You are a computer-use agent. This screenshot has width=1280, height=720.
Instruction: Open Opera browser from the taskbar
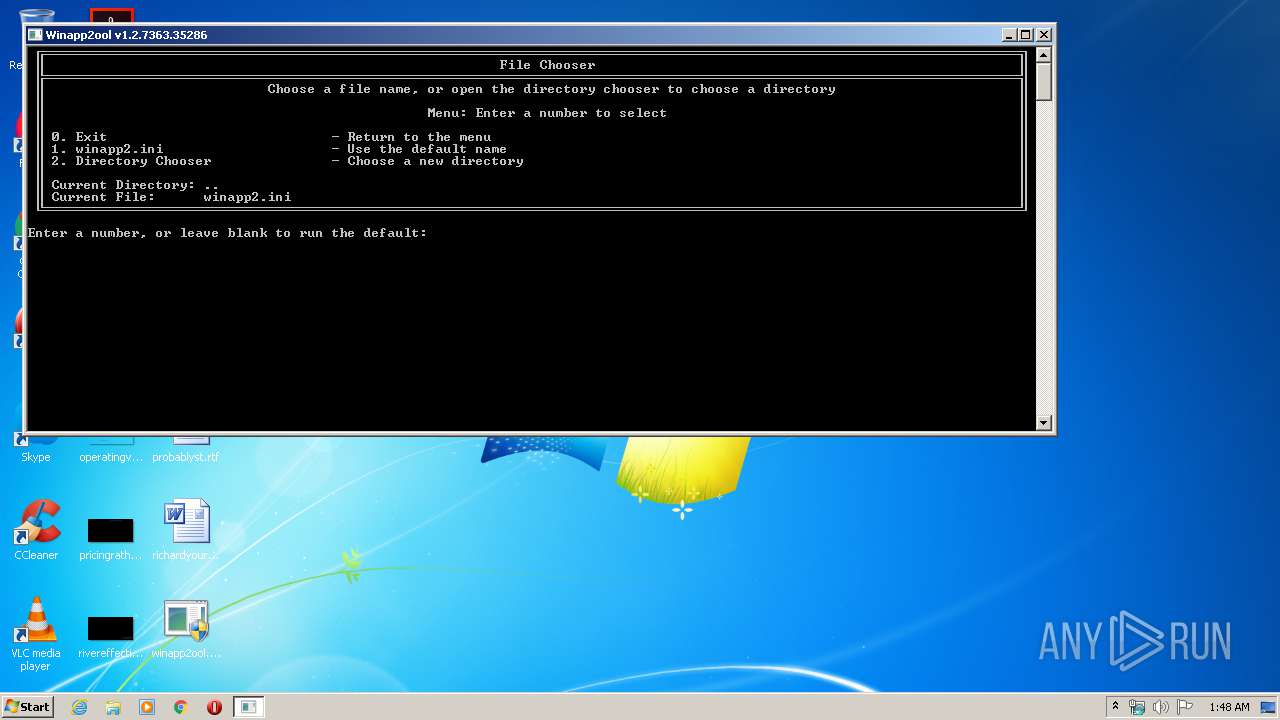pos(214,707)
